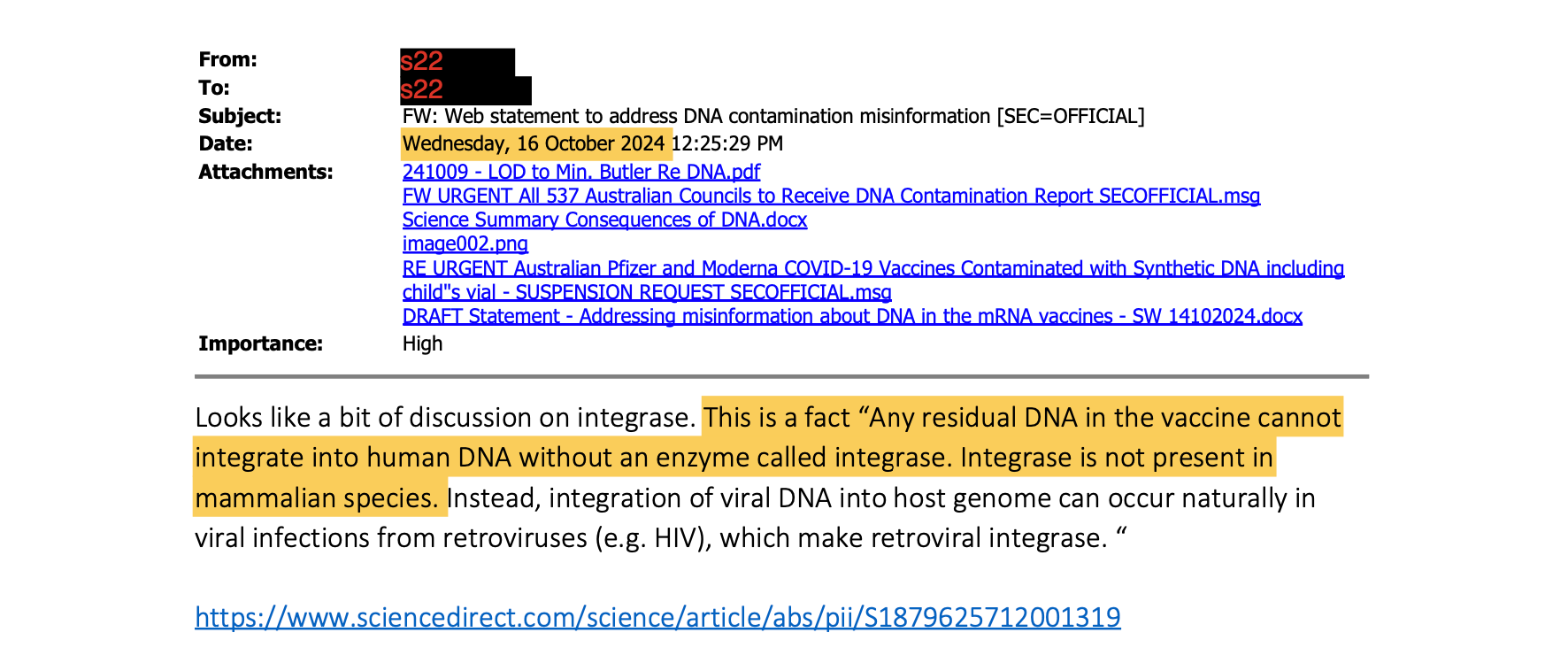Click the Subject: header label
The width and height of the screenshot is (1568, 671).
coord(240,116)
